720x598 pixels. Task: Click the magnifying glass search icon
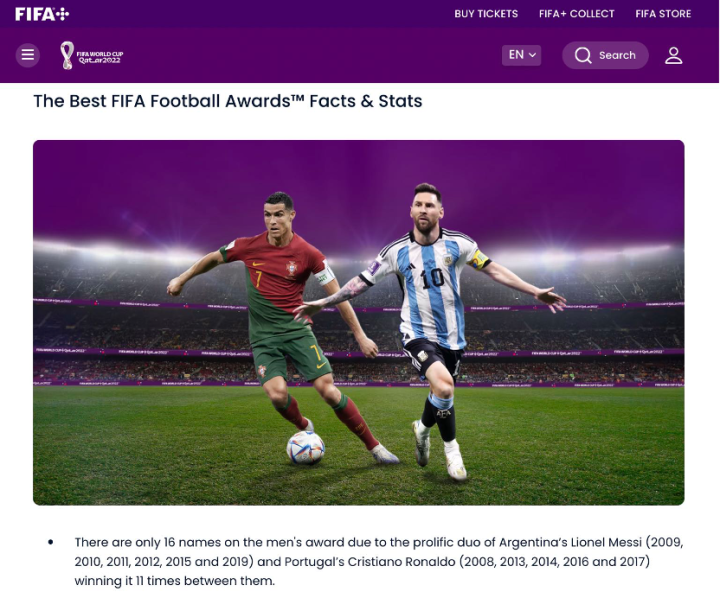(583, 55)
